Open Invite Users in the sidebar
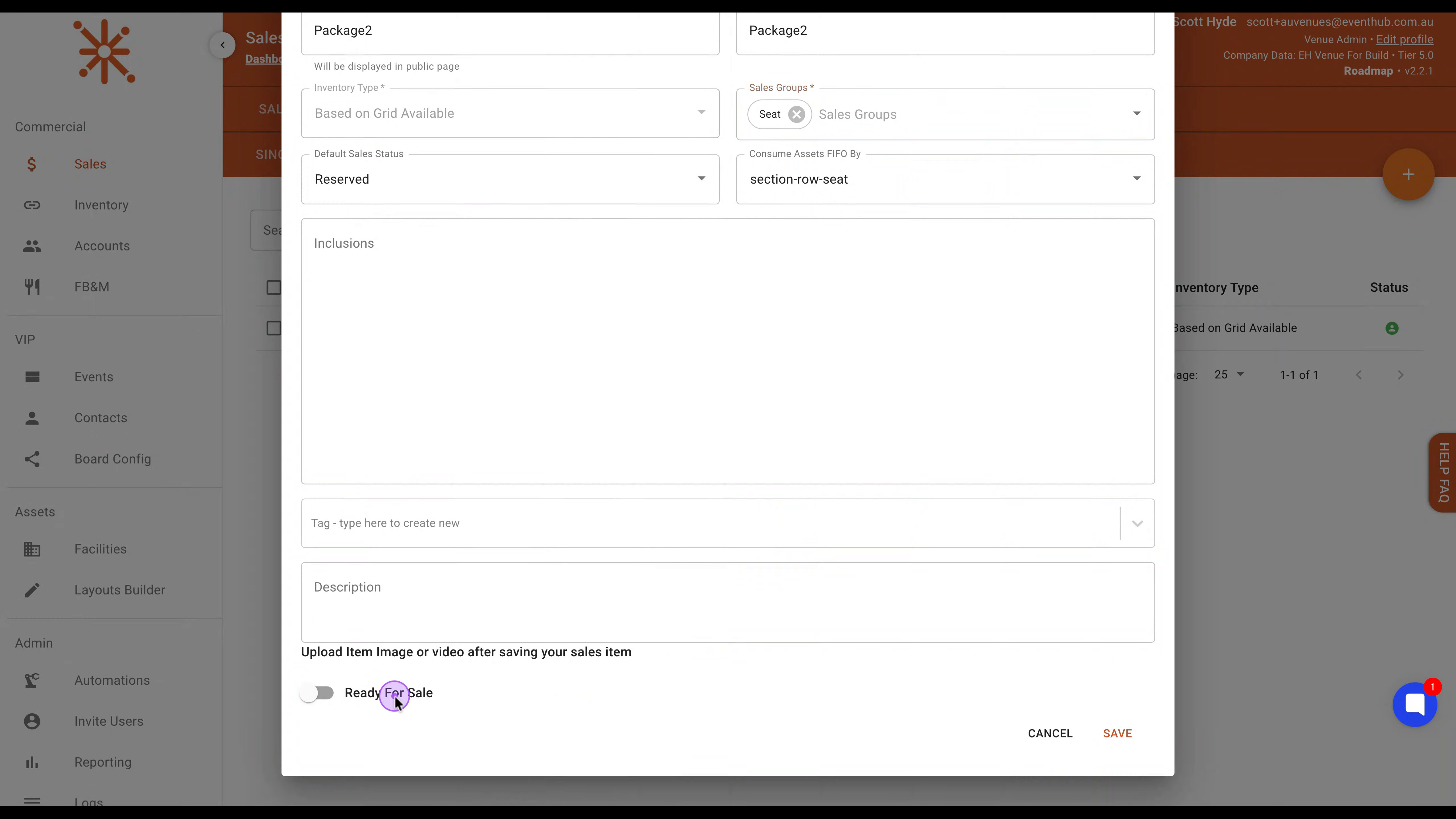Image resolution: width=1456 pixels, height=819 pixels. (109, 721)
